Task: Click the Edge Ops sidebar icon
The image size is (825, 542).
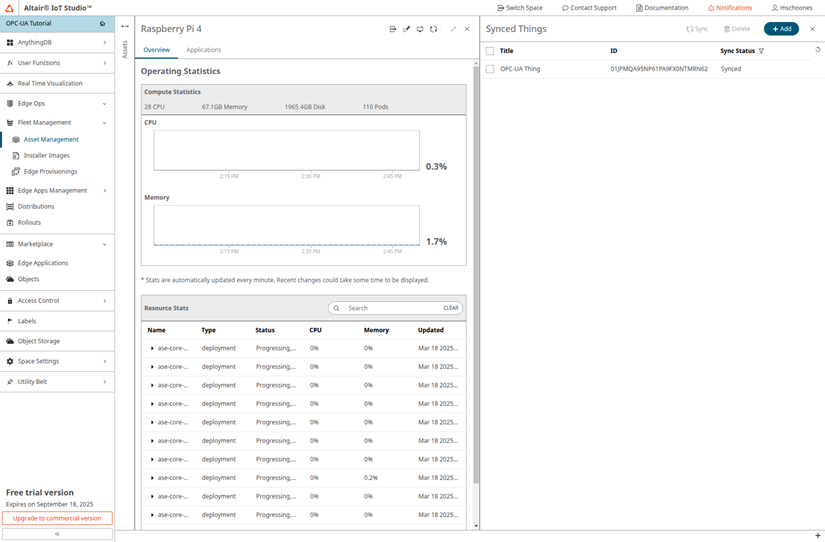Action: (9, 104)
